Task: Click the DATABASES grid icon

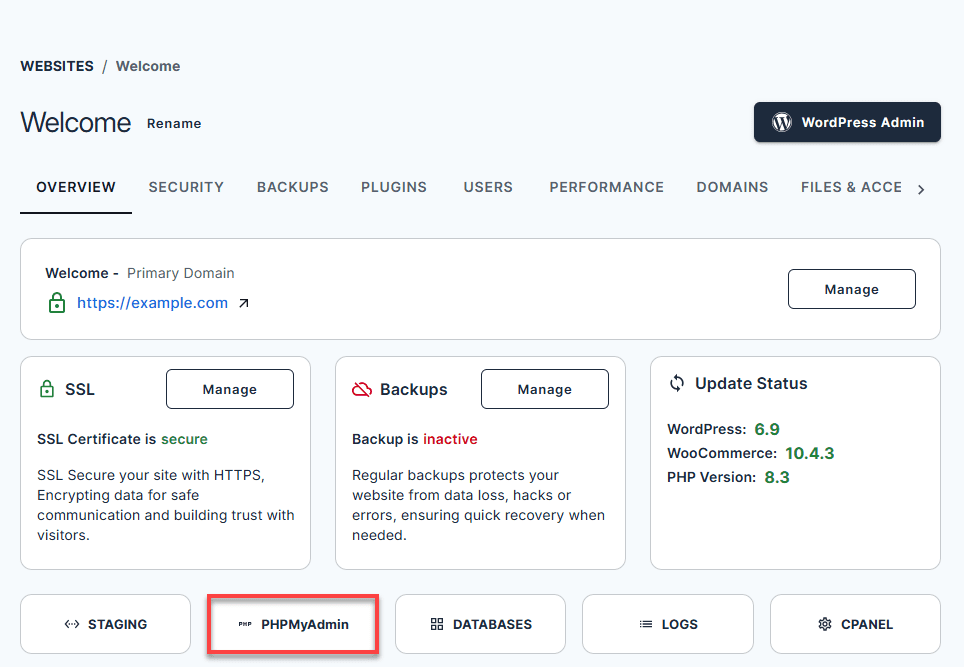Action: (x=437, y=624)
